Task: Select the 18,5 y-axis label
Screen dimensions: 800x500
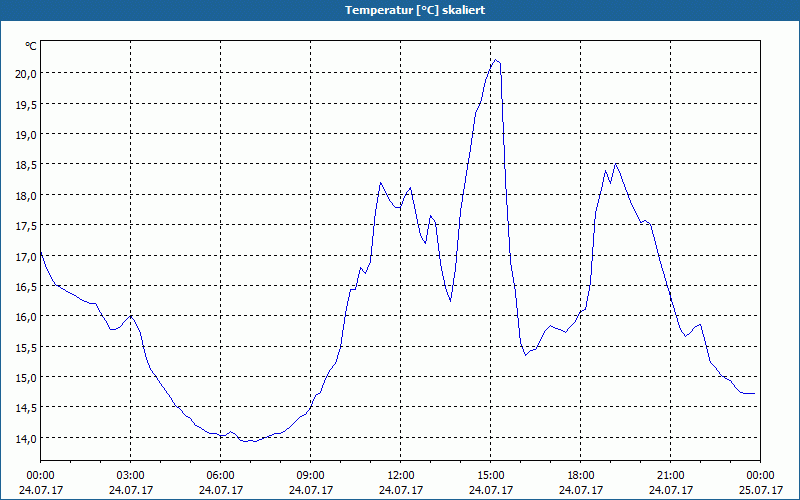Action: (26, 165)
